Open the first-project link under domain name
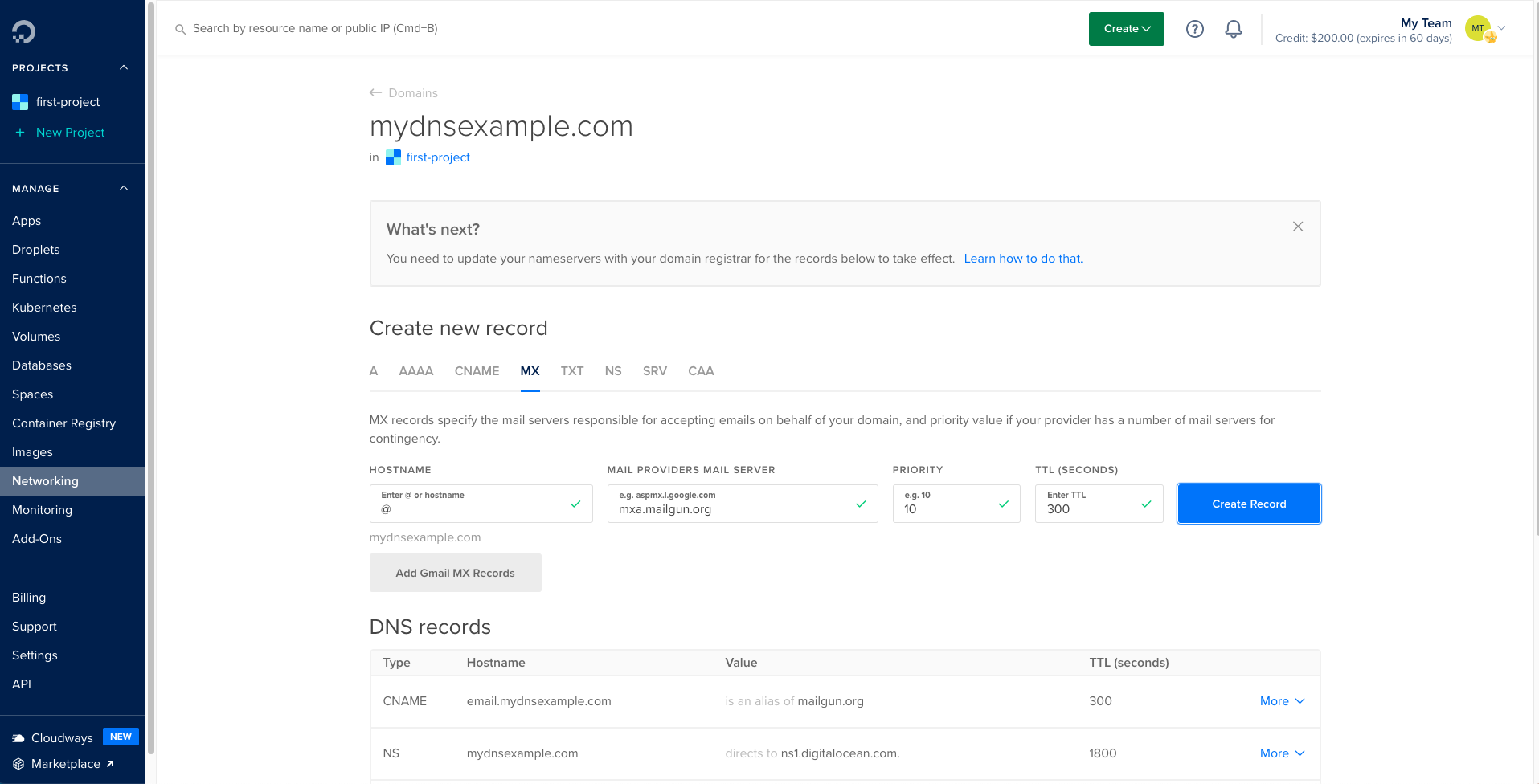Image resolution: width=1539 pixels, height=784 pixels. pos(438,157)
